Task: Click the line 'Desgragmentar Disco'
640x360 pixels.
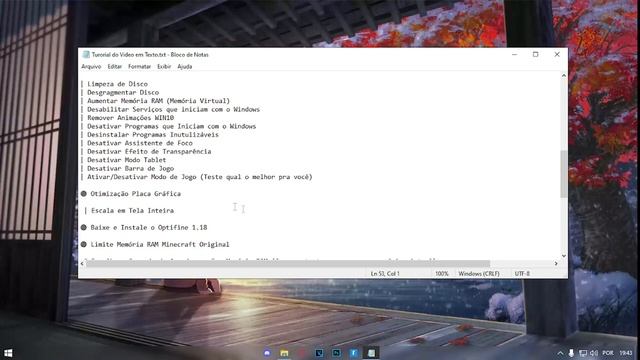Action: point(123,92)
